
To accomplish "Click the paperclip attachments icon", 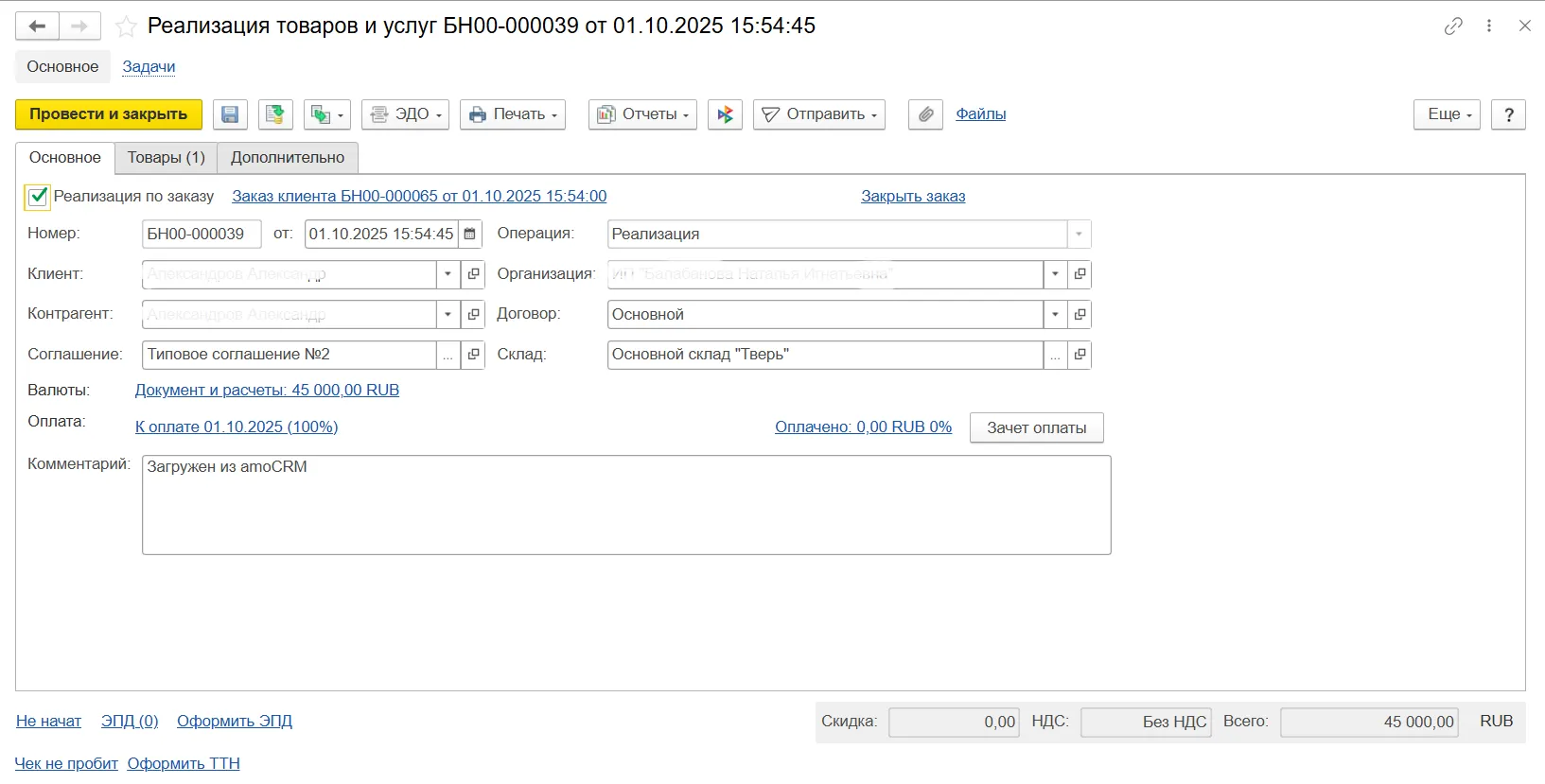I will click(925, 114).
